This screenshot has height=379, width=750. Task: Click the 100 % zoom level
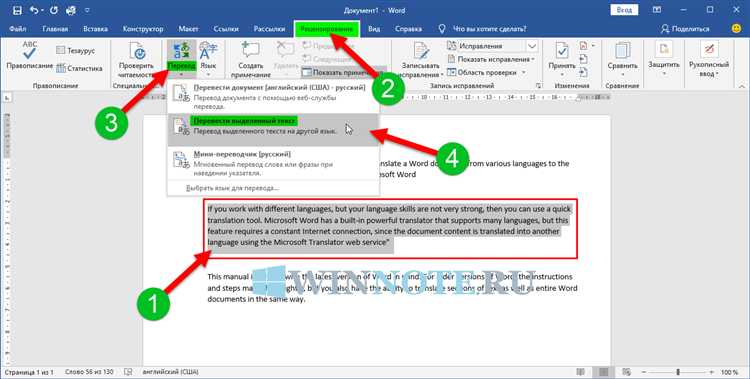pos(729,372)
